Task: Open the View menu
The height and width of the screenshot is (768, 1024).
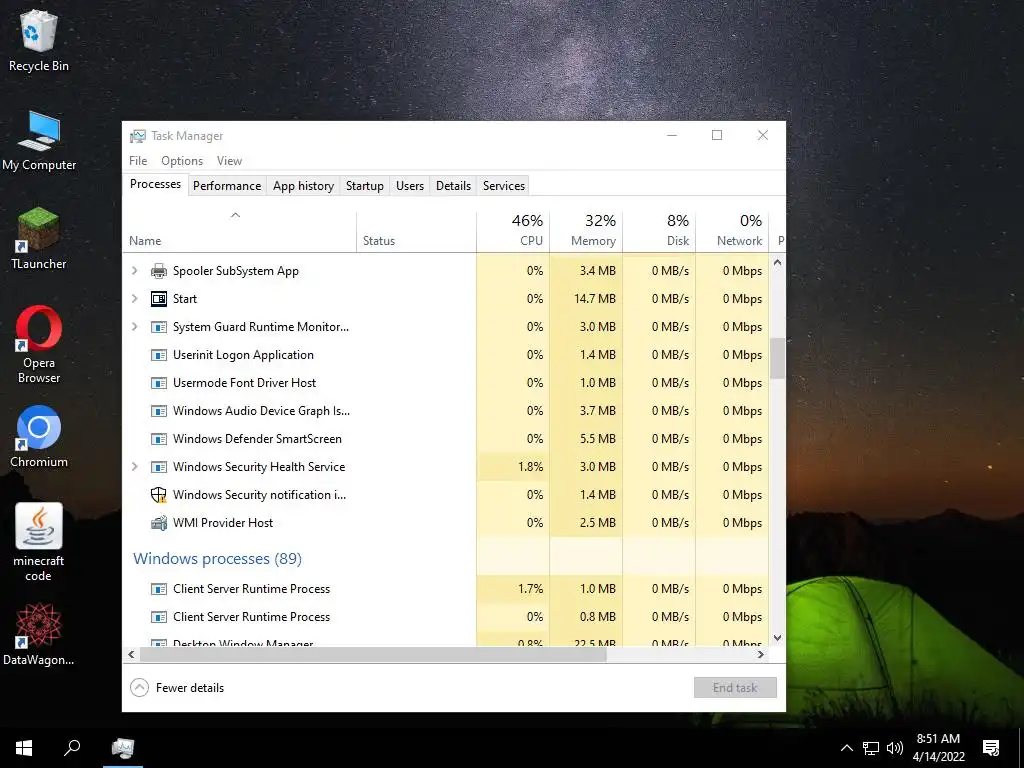Action: pyautogui.click(x=229, y=161)
